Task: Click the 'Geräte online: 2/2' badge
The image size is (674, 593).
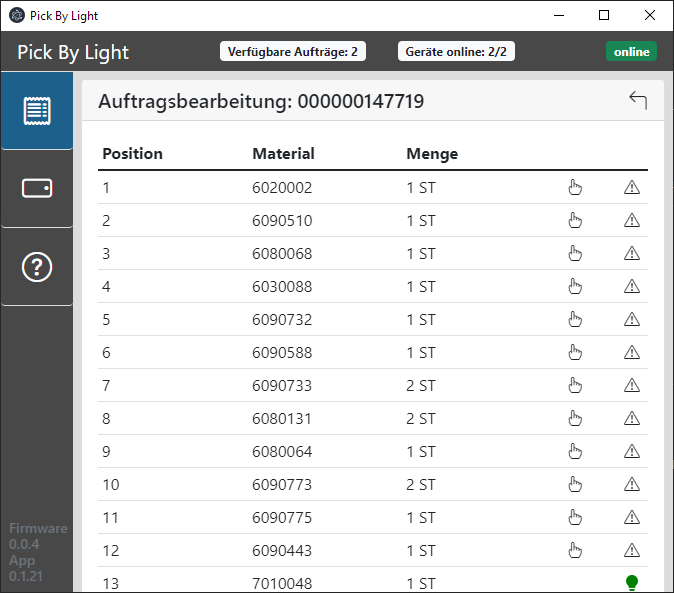Action: click(x=456, y=52)
